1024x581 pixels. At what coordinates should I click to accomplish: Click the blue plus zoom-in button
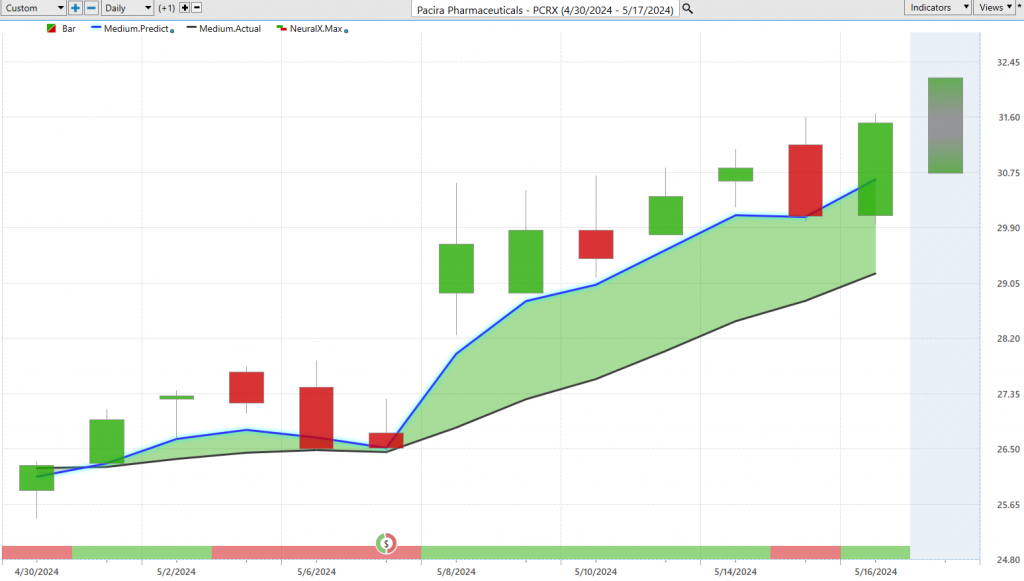pos(75,8)
